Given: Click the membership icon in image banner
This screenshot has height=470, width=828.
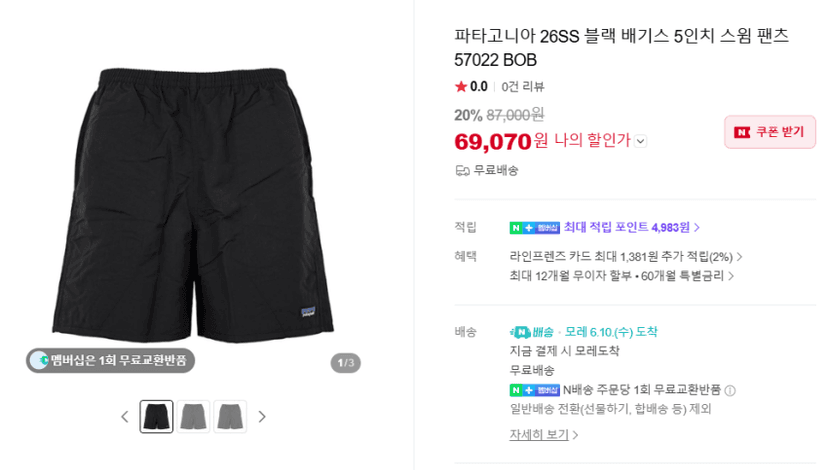Looking at the screenshot, I should coord(40,361).
